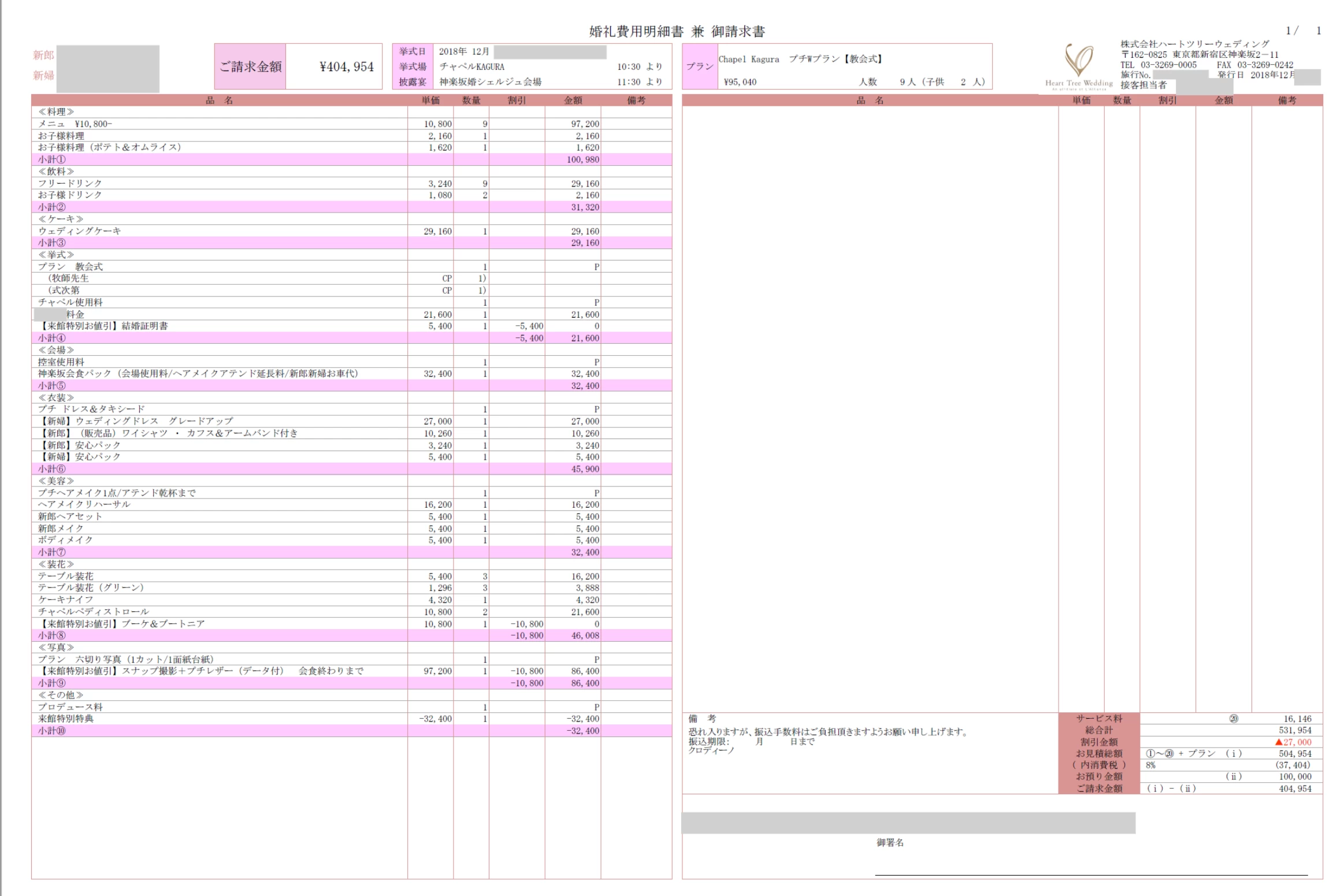Viewport: 1344px width, 896px height.
Task: Click the プラン pink label cell
Action: [x=699, y=66]
